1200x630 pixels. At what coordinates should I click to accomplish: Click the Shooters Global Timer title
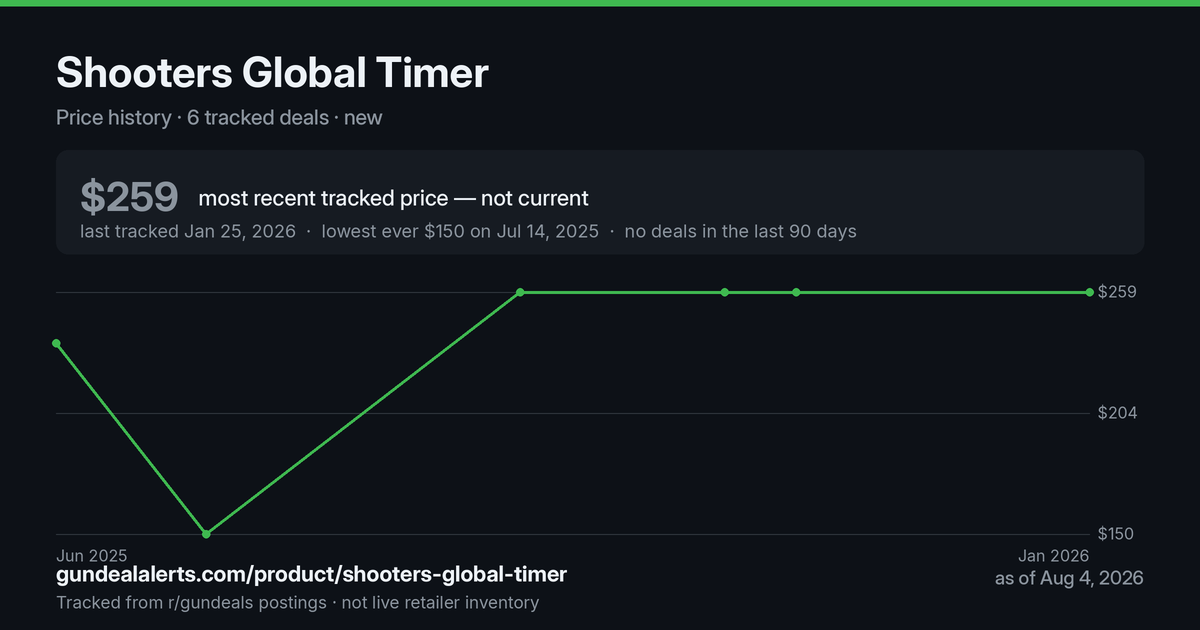pos(272,73)
